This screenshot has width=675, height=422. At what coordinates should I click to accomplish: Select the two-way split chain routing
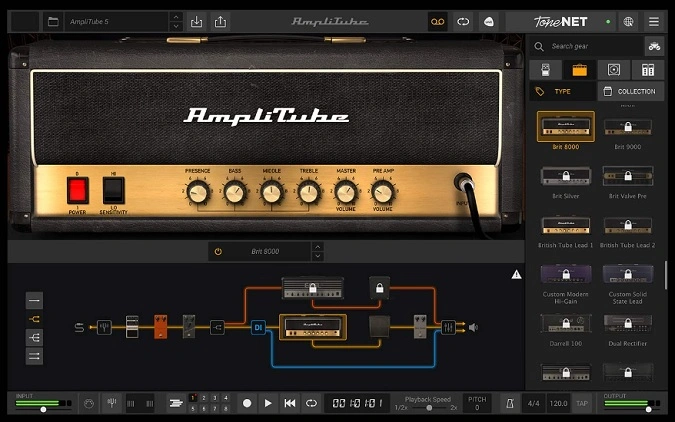34,319
